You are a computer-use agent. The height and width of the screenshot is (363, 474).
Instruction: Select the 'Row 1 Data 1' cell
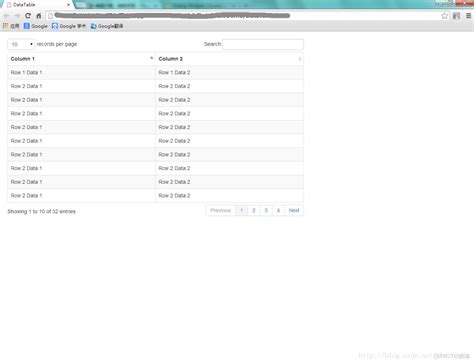pos(81,72)
